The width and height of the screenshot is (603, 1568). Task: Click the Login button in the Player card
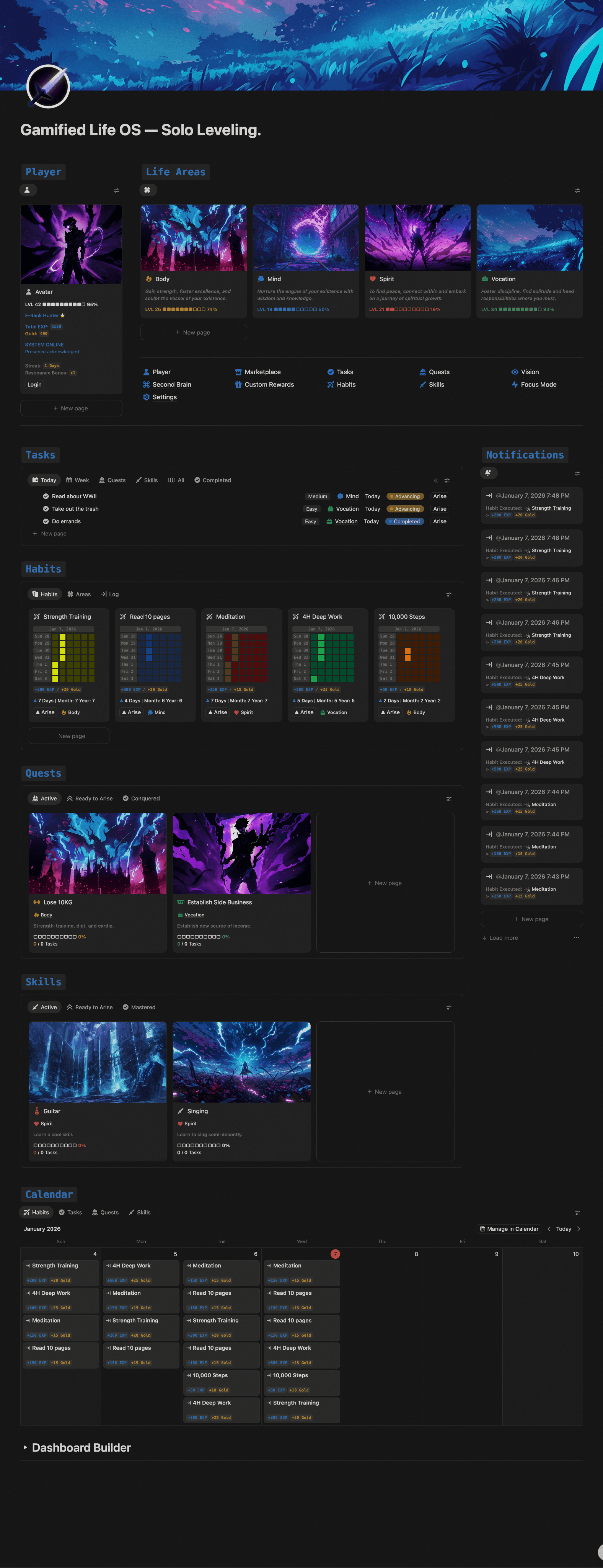click(34, 384)
